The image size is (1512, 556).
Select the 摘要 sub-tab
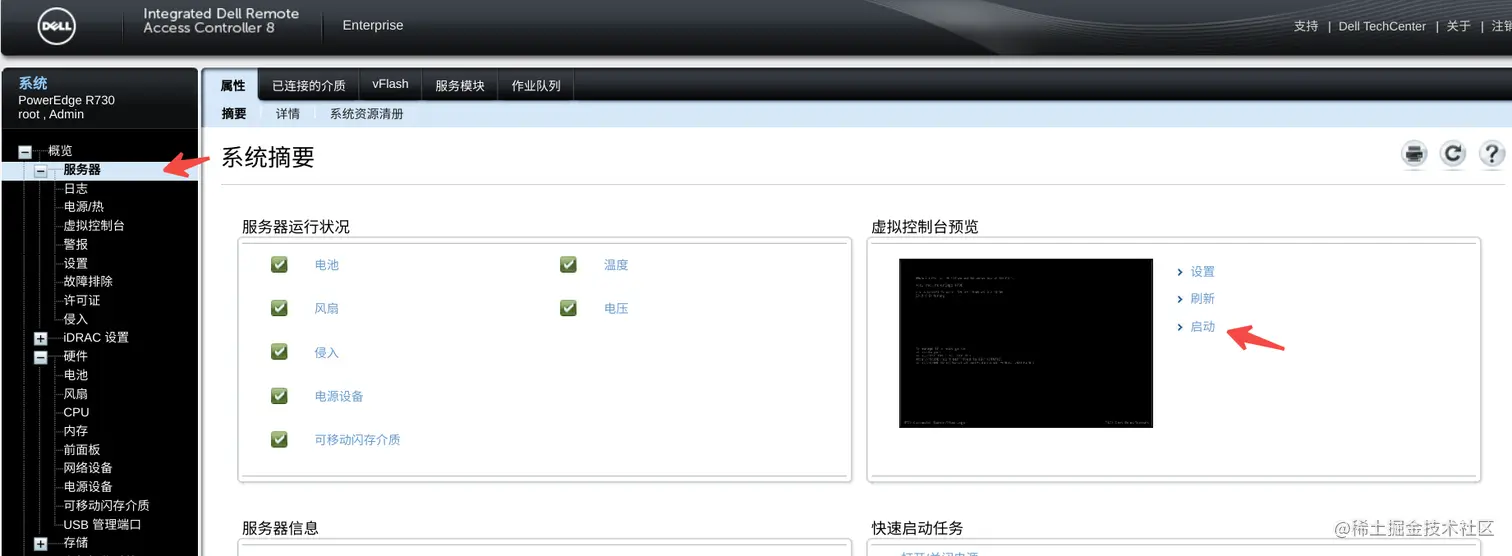coord(234,114)
